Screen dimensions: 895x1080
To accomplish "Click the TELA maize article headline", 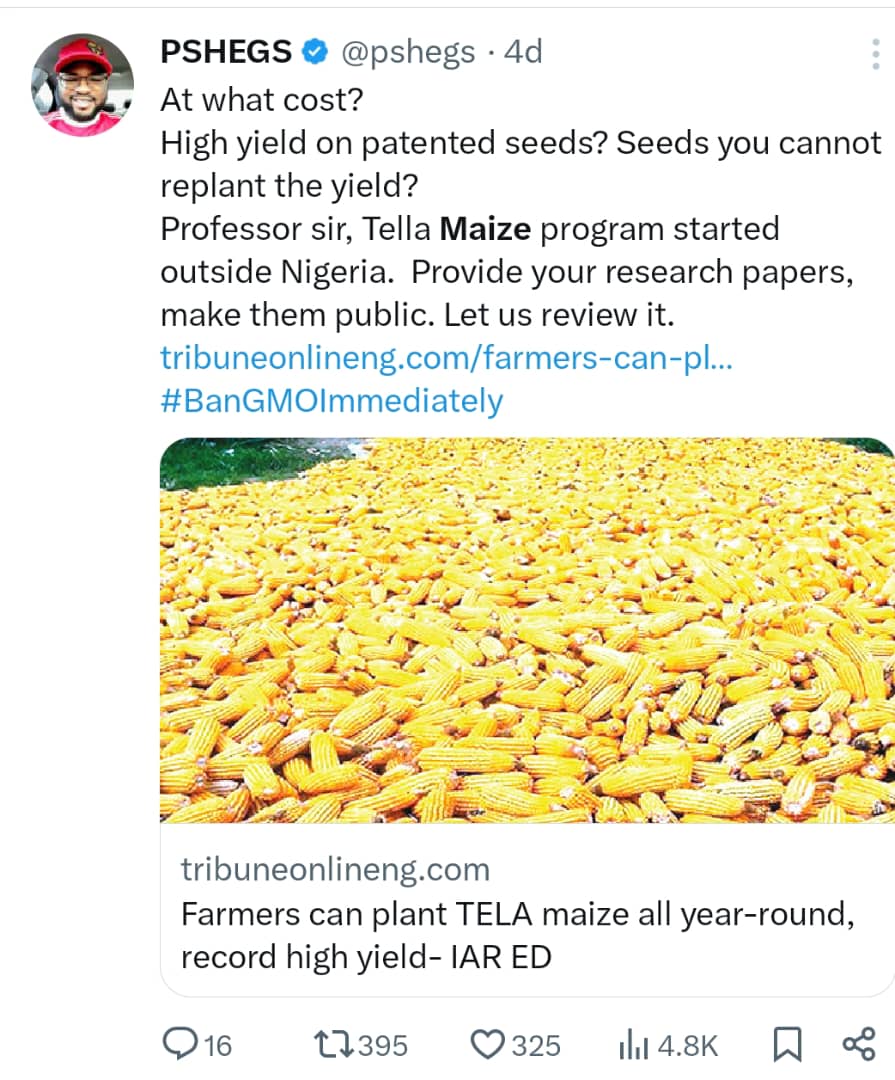I will (517, 936).
